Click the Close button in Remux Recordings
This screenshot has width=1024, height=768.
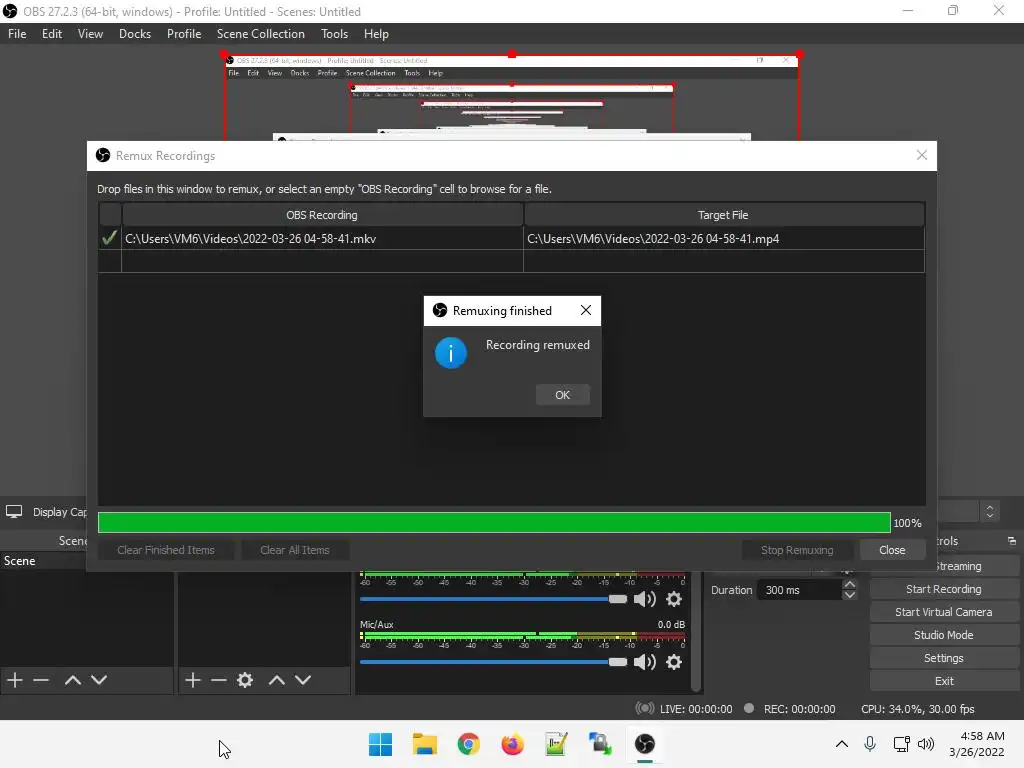coord(891,550)
